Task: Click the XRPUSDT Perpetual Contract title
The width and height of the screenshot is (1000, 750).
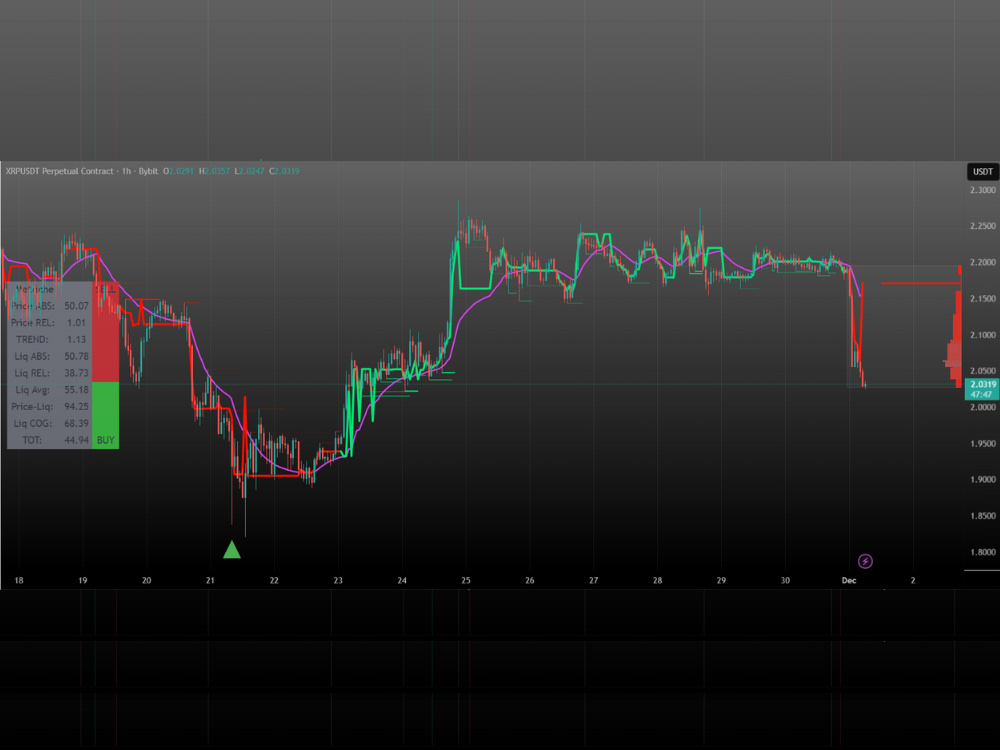Action: 59,171
